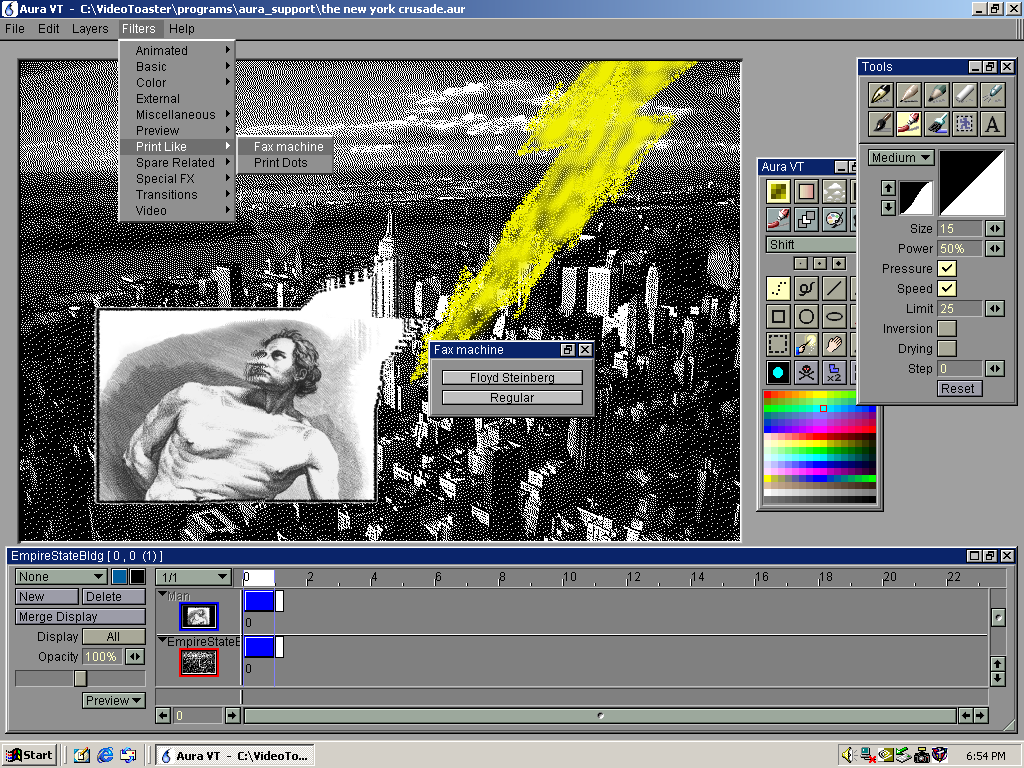1024x768 pixels.
Task: Select the beige pencil tool in Tools
Action: click(x=909, y=95)
